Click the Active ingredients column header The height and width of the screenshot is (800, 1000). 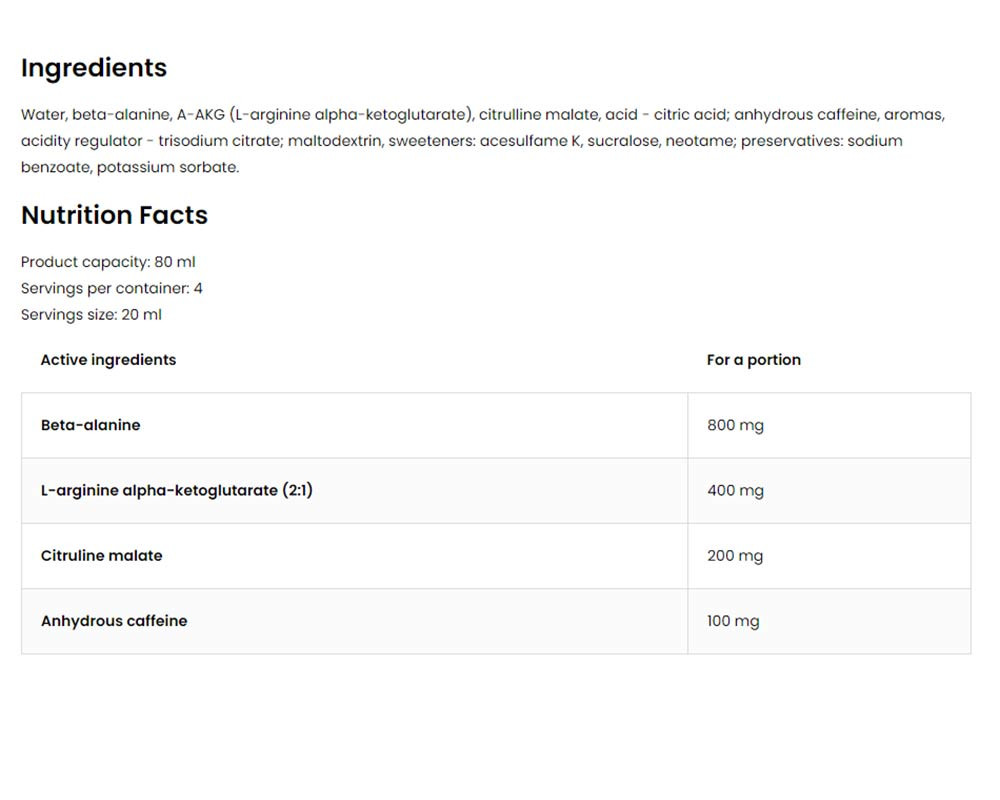pyautogui.click(x=108, y=360)
